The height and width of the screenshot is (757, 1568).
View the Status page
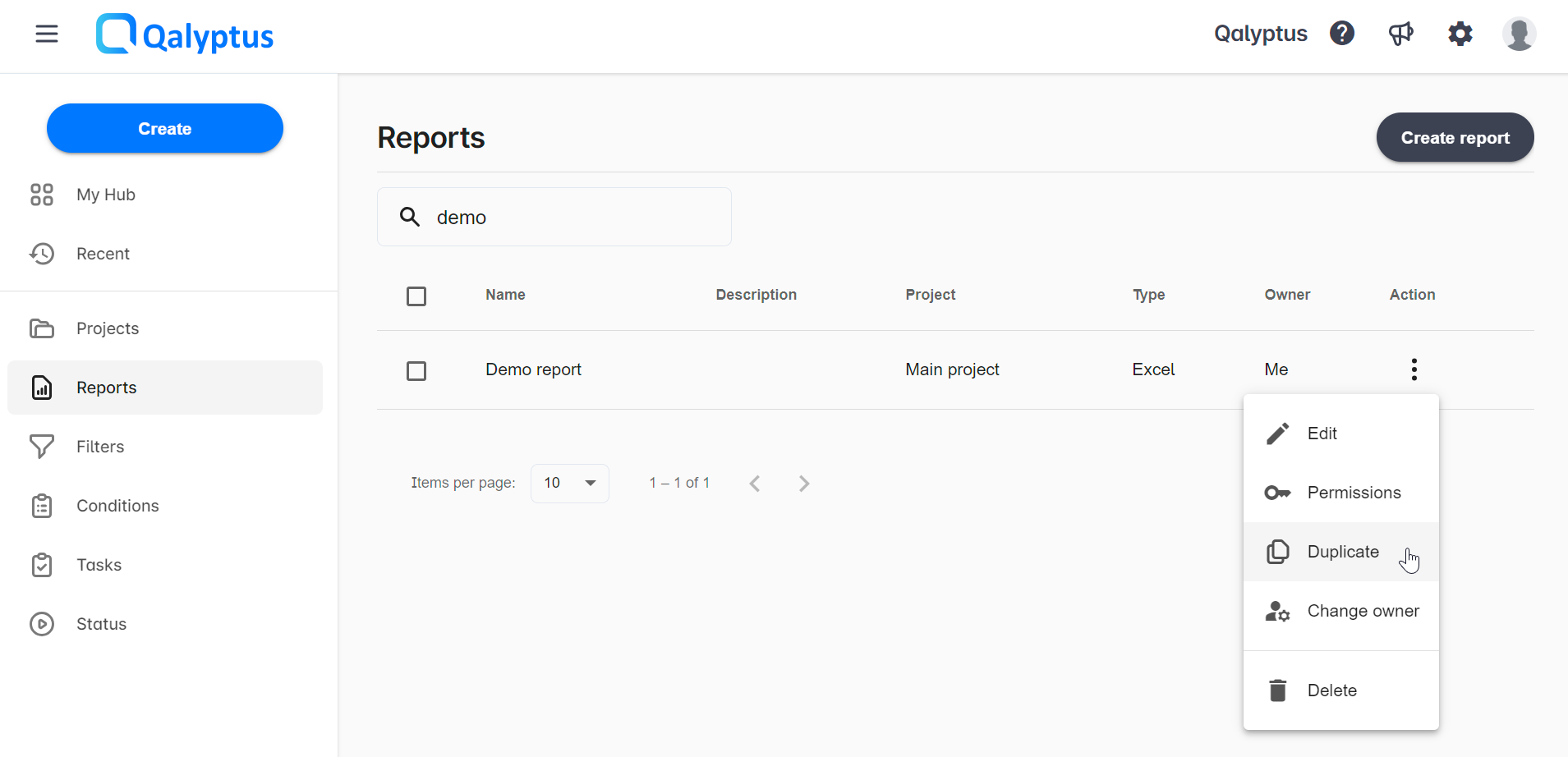[101, 624]
